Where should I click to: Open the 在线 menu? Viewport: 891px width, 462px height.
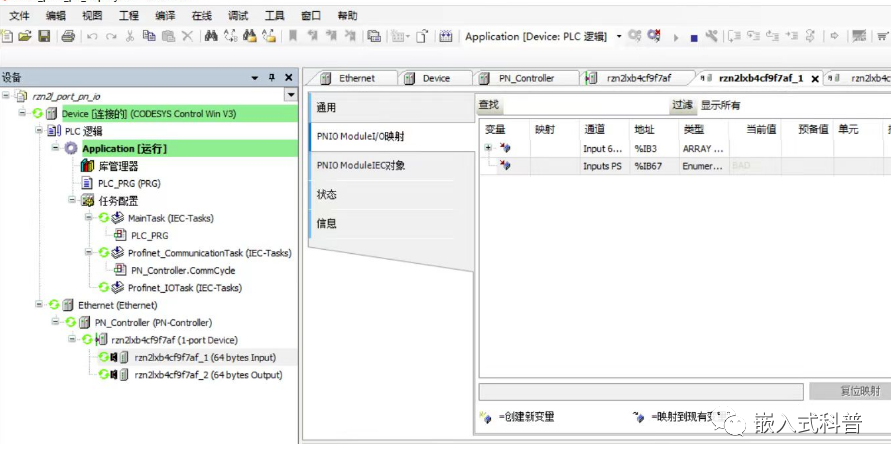point(202,16)
